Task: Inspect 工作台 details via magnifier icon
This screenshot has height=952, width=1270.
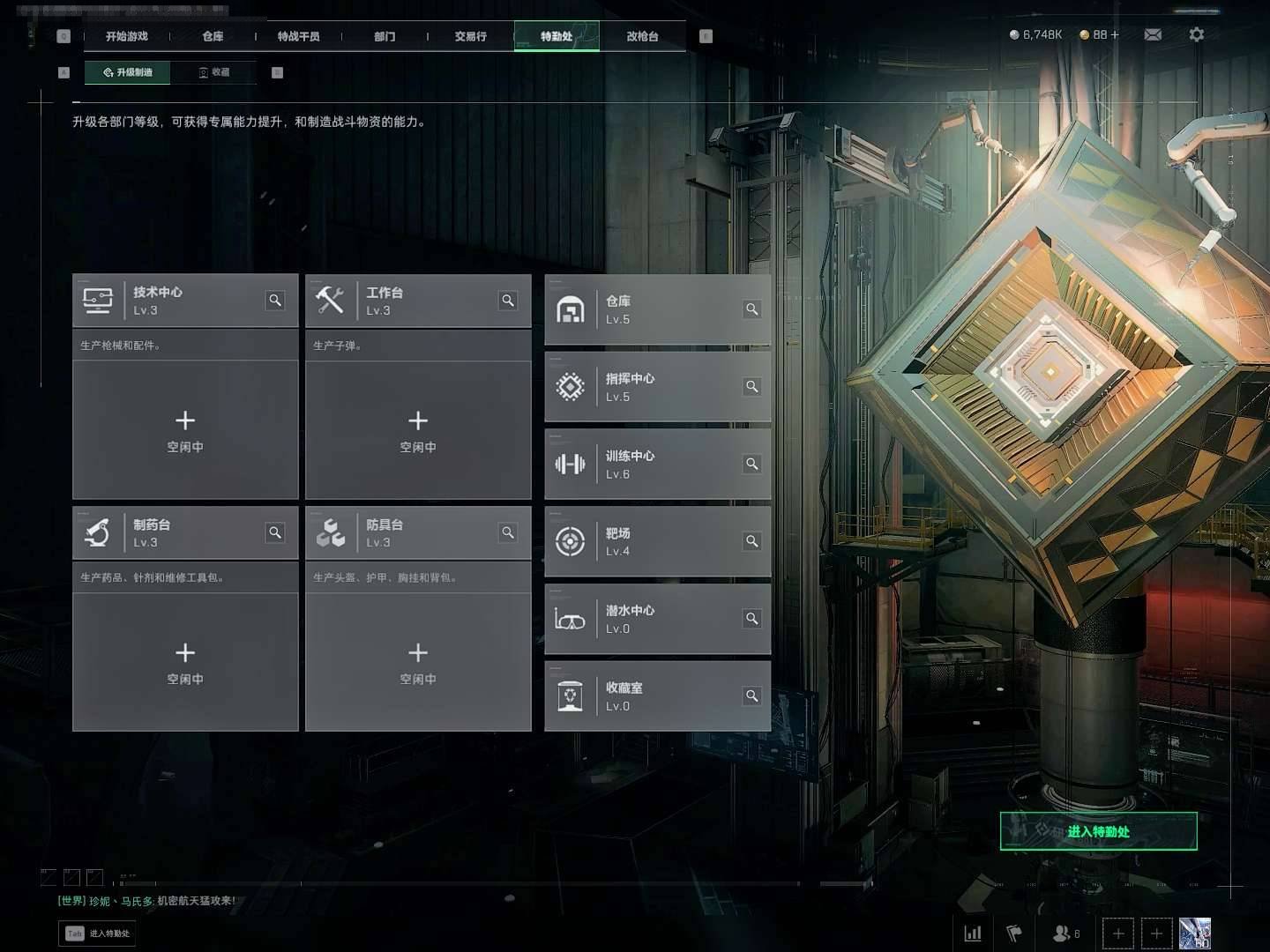Action: [508, 301]
